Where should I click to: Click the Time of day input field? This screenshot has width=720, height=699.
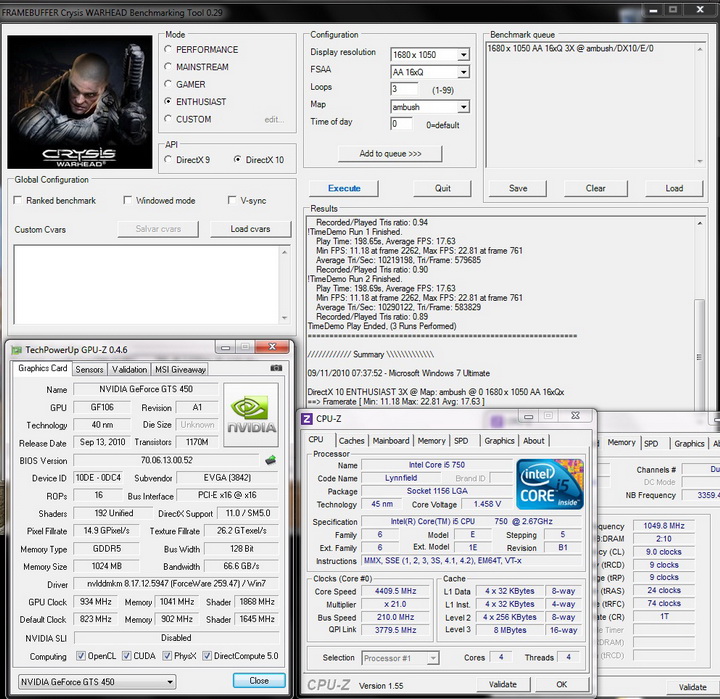tap(401, 124)
